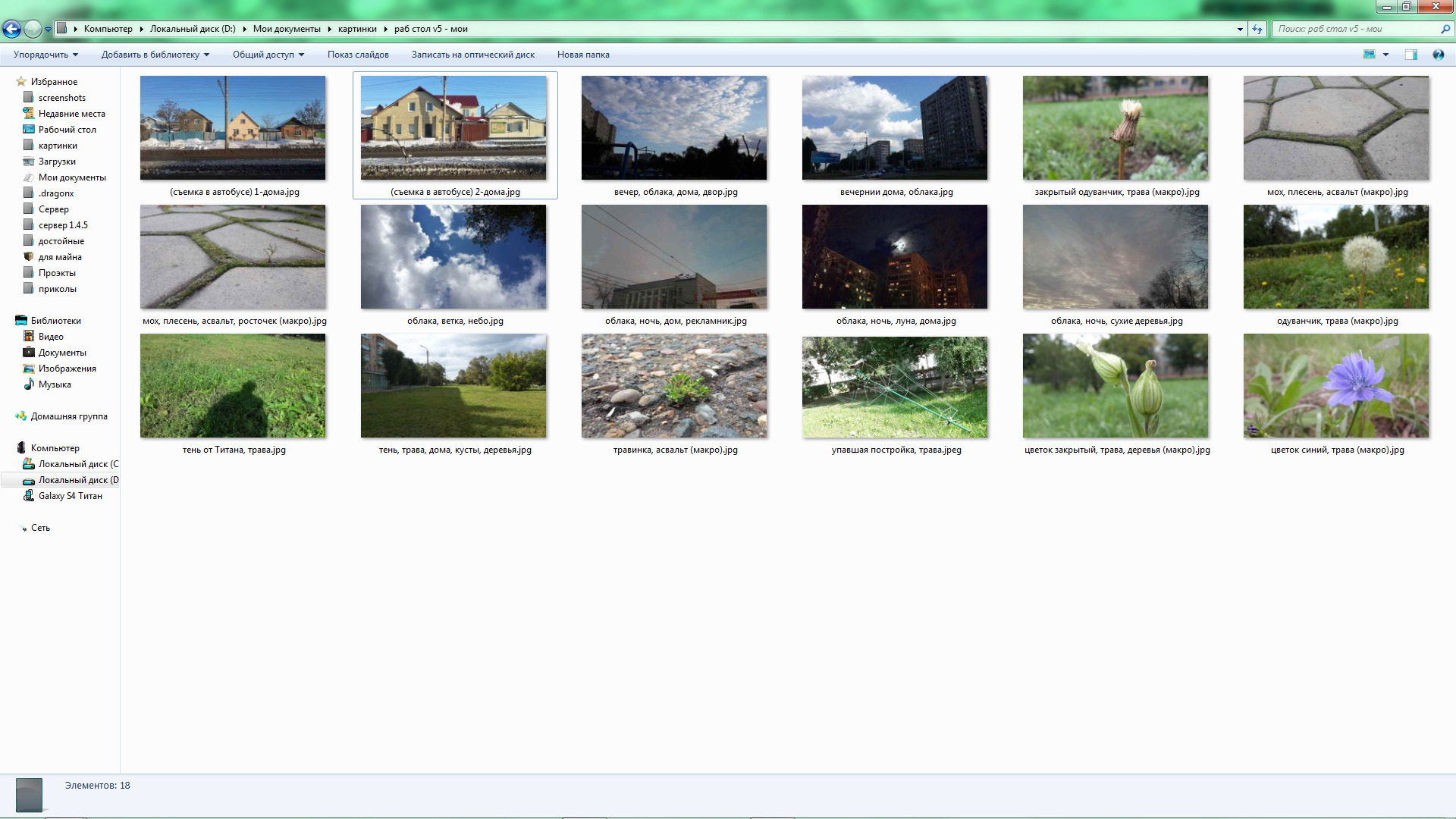
Task: Click Записать на оптический диск
Action: pyautogui.click(x=472, y=55)
